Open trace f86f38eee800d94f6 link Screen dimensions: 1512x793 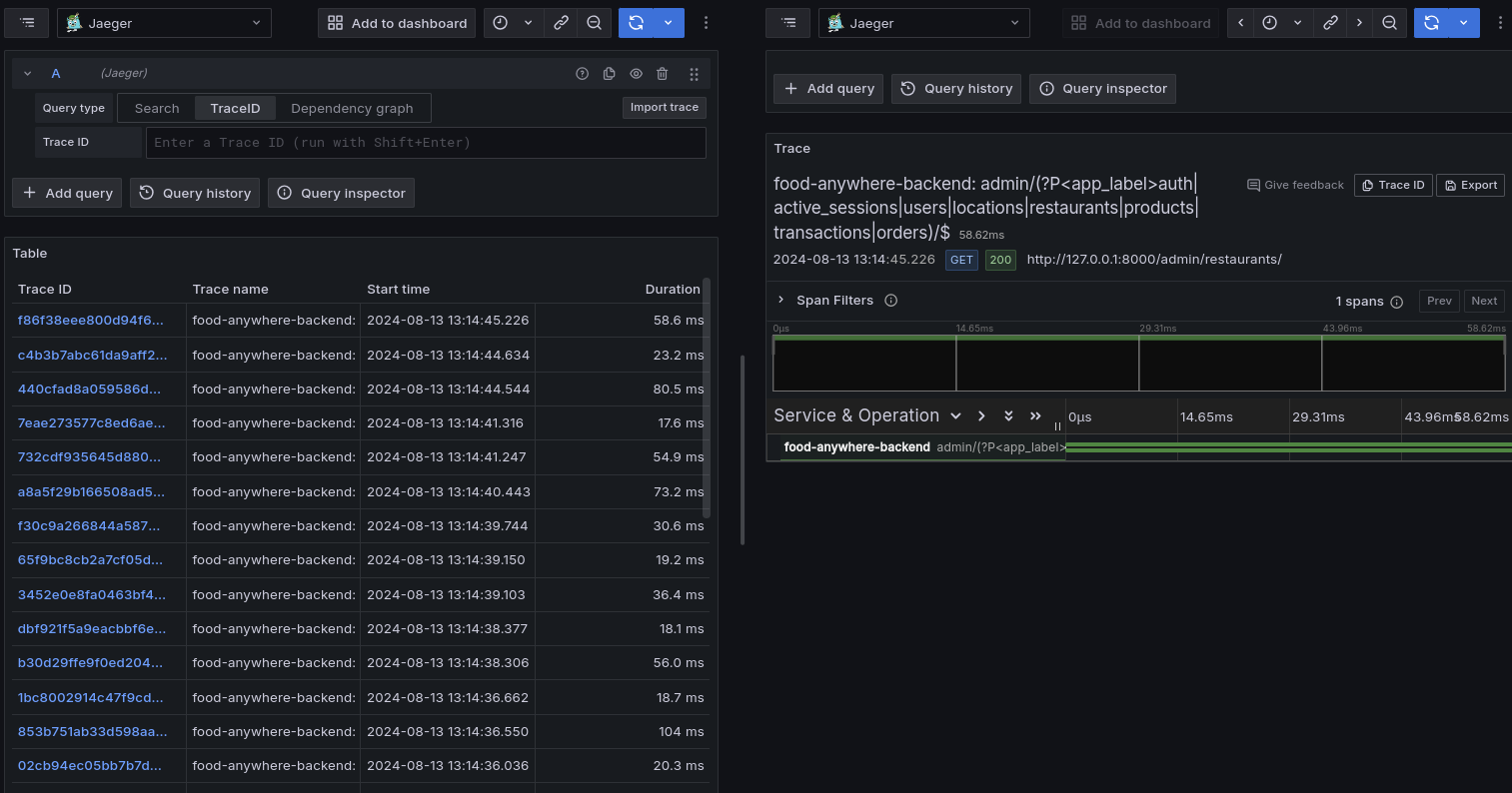tap(91, 321)
